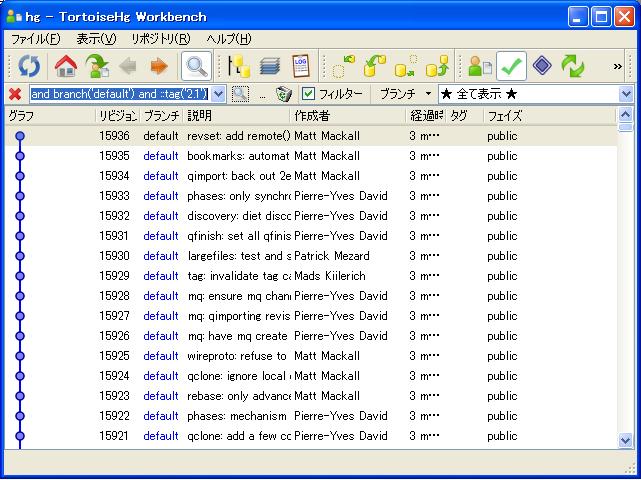The height and width of the screenshot is (480, 641).
Task: Select revision 15927 qimporting commit
Action: click(311, 316)
